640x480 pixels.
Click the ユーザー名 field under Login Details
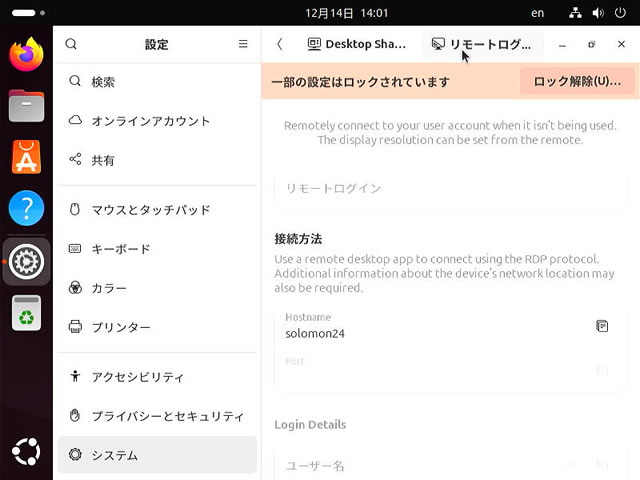[420, 465]
